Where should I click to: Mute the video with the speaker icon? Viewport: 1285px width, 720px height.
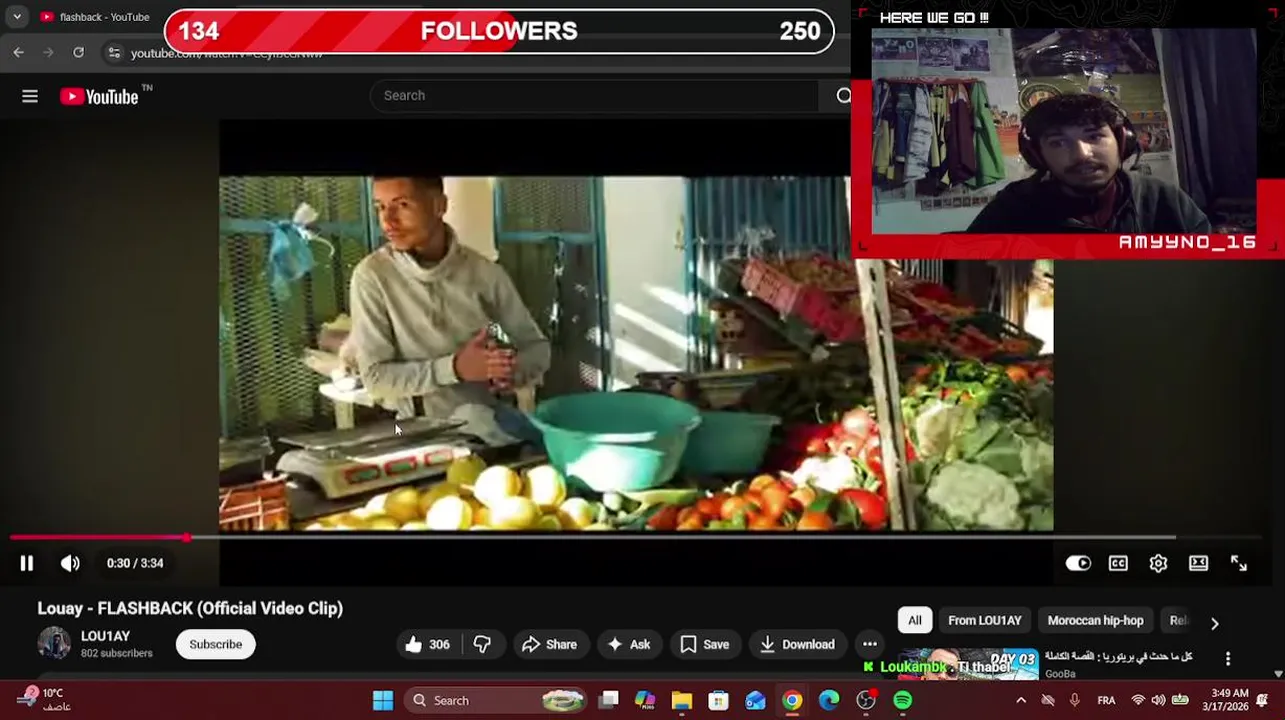[x=70, y=563]
